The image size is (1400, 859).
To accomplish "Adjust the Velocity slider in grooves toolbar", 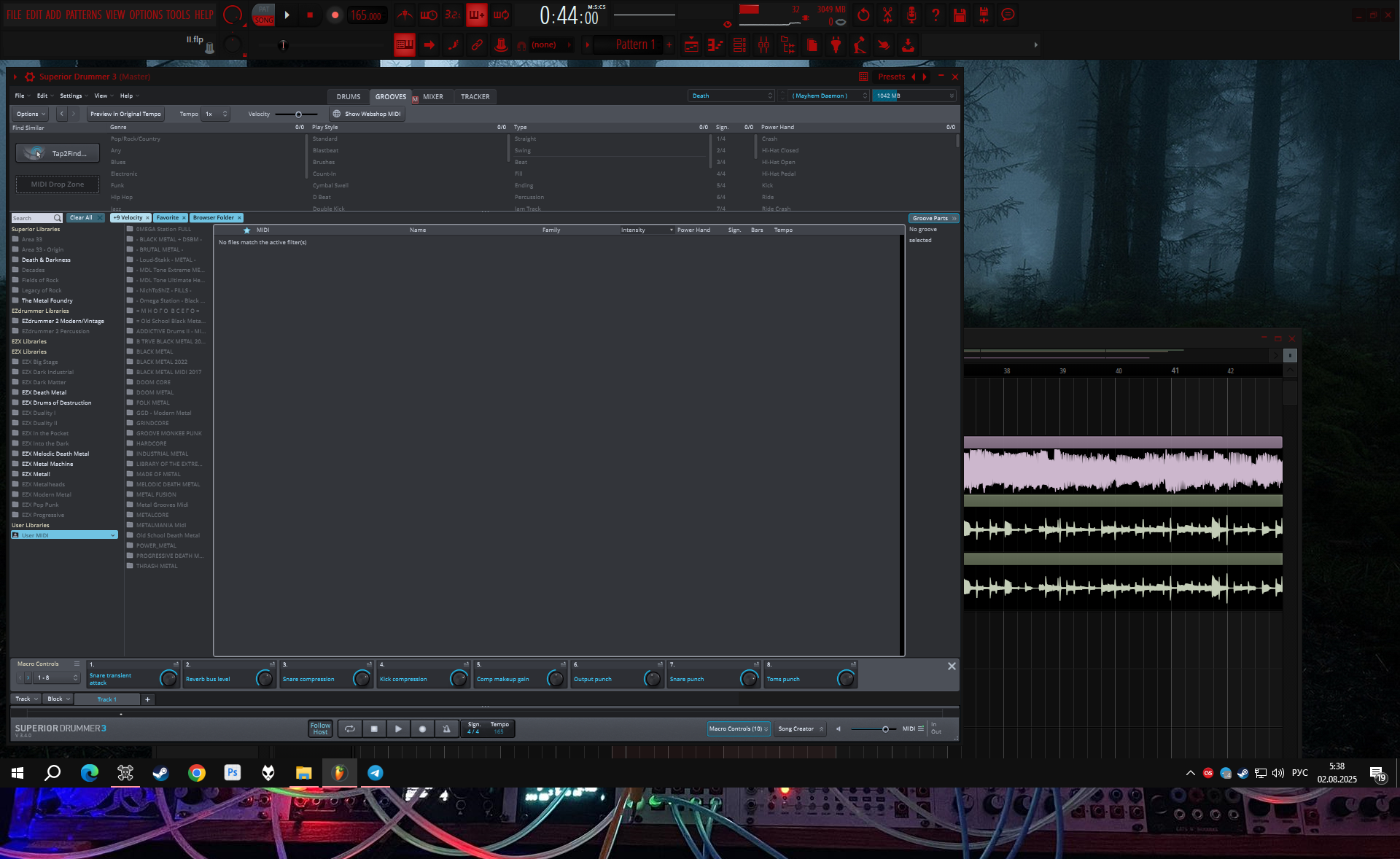I will [298, 114].
